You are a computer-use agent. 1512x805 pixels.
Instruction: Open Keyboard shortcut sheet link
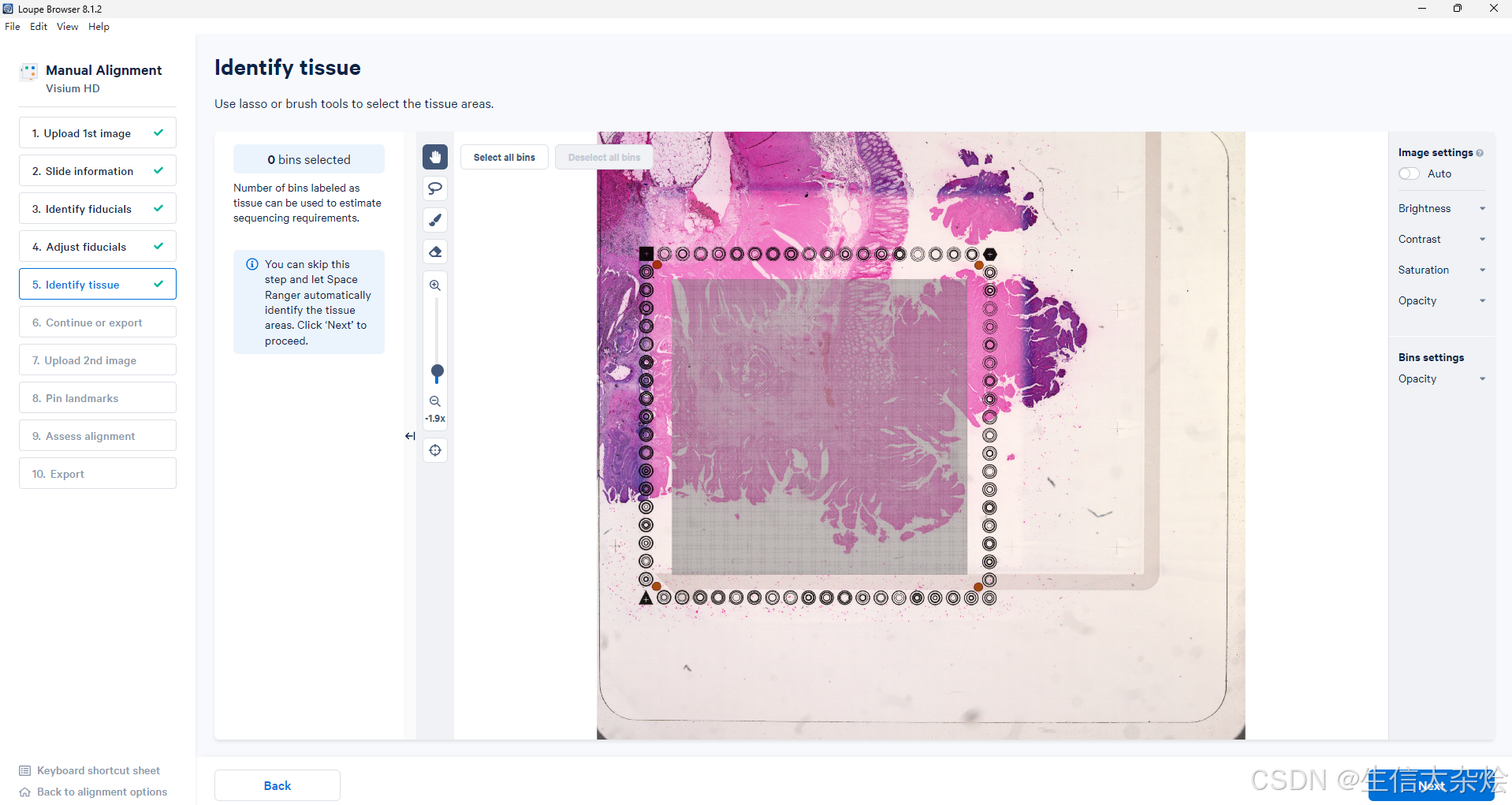[x=99, y=770]
